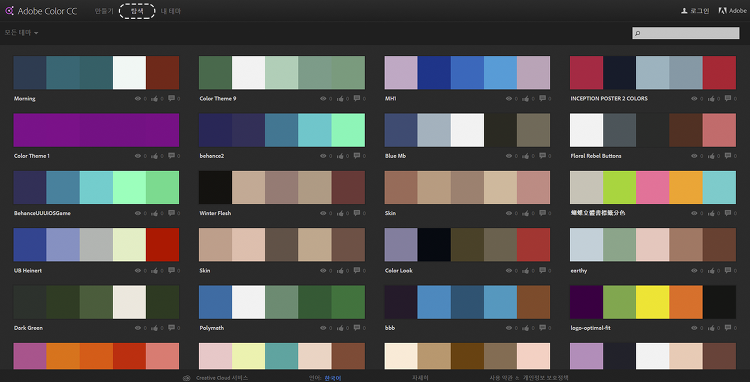750x382 pixels.
Task: Click the thumbs-up icon for the Morning theme
Action: 154,98
